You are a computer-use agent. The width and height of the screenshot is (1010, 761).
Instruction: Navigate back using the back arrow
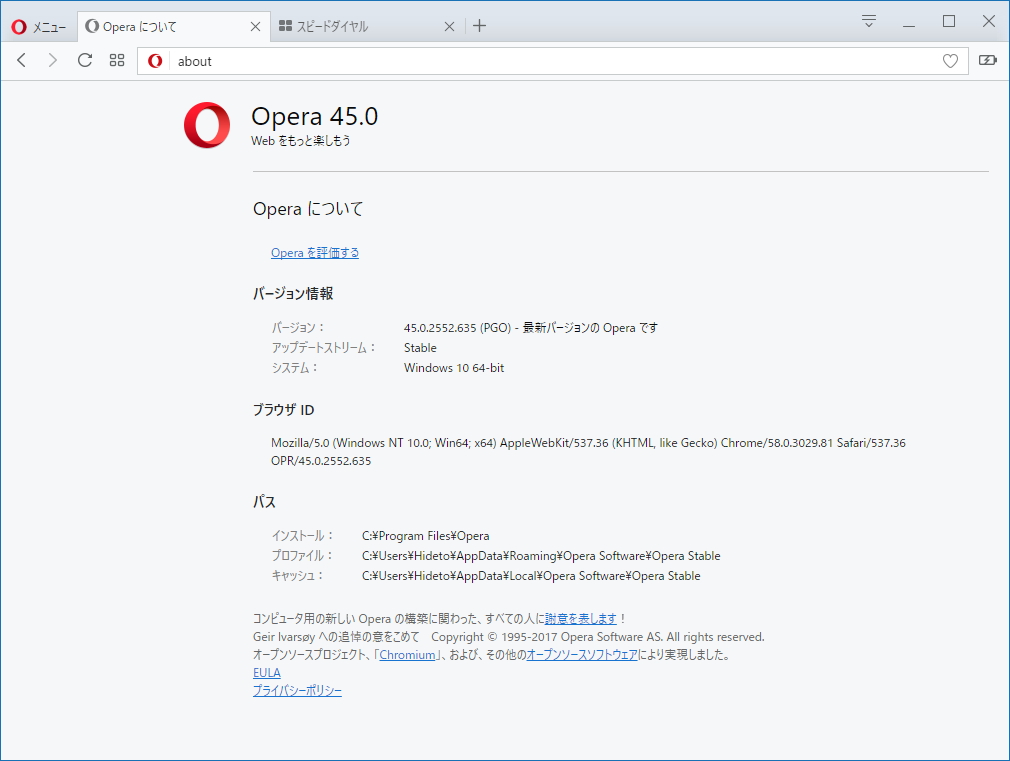click(21, 60)
